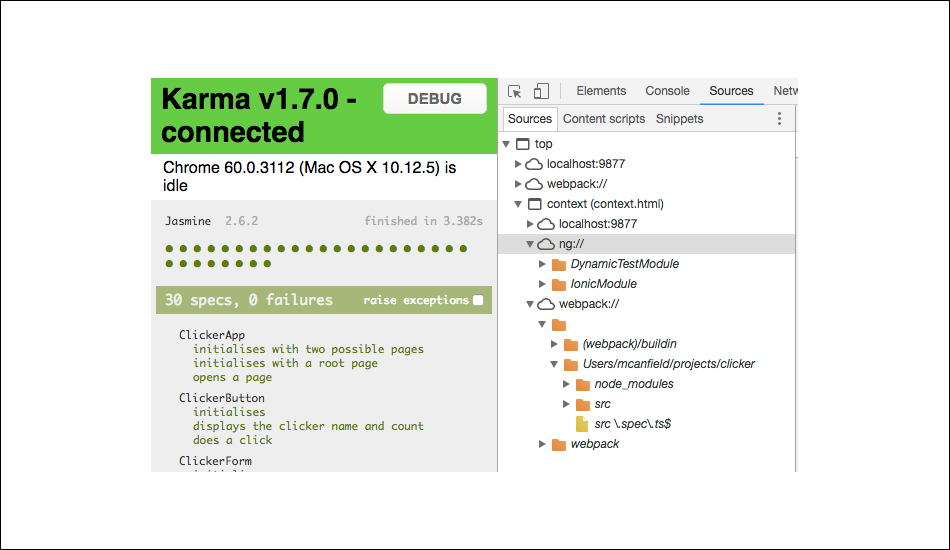Expand the node_modules folder arrow
This screenshot has width=950, height=550.
[566, 384]
